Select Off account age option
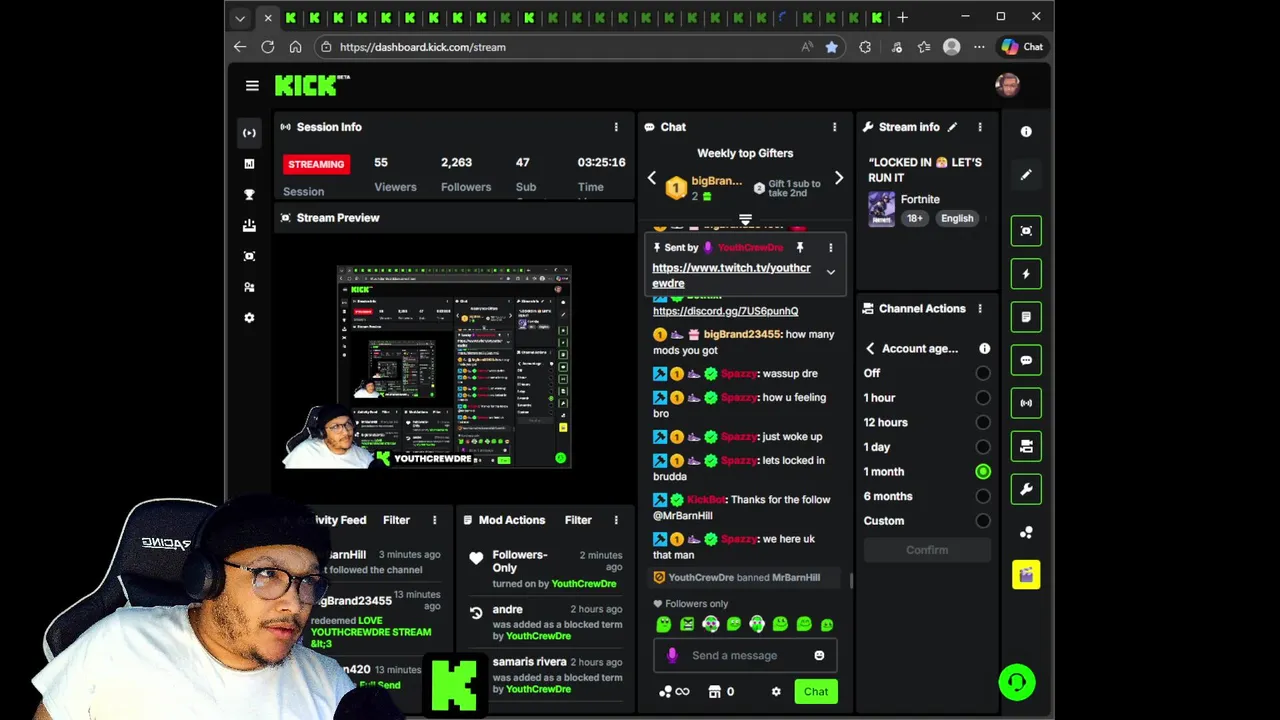The height and width of the screenshot is (720, 1280). pos(983,373)
